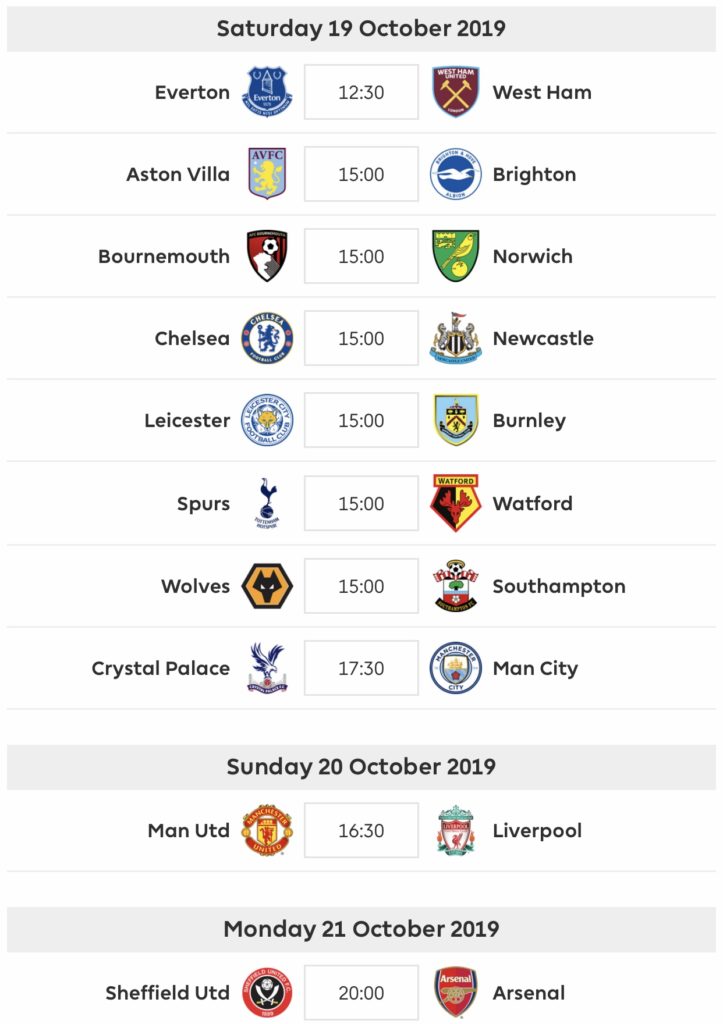The height and width of the screenshot is (1024, 723).
Task: Select the Sunday 20 October 2019 header
Action: (361, 767)
